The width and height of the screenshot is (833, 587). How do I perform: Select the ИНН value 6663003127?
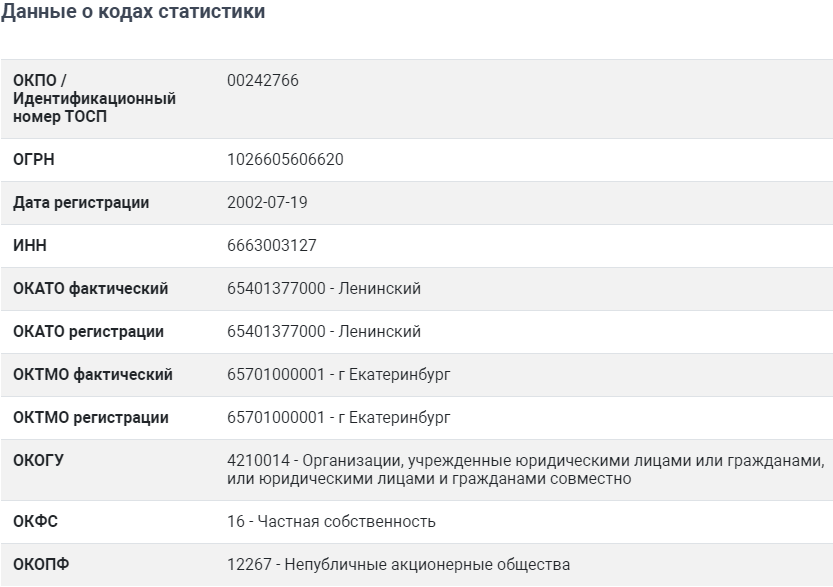pos(272,246)
